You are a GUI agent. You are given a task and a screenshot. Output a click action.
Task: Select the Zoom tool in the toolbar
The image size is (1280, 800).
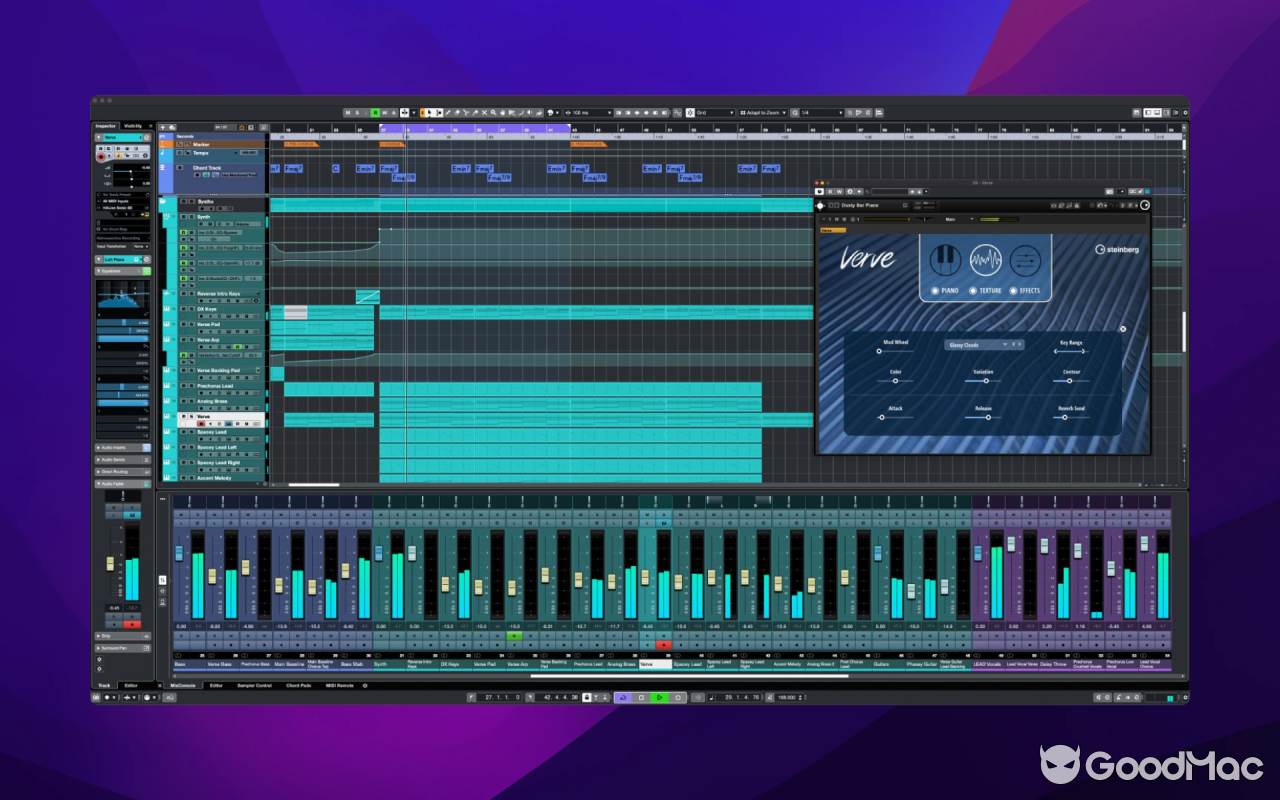(494, 113)
